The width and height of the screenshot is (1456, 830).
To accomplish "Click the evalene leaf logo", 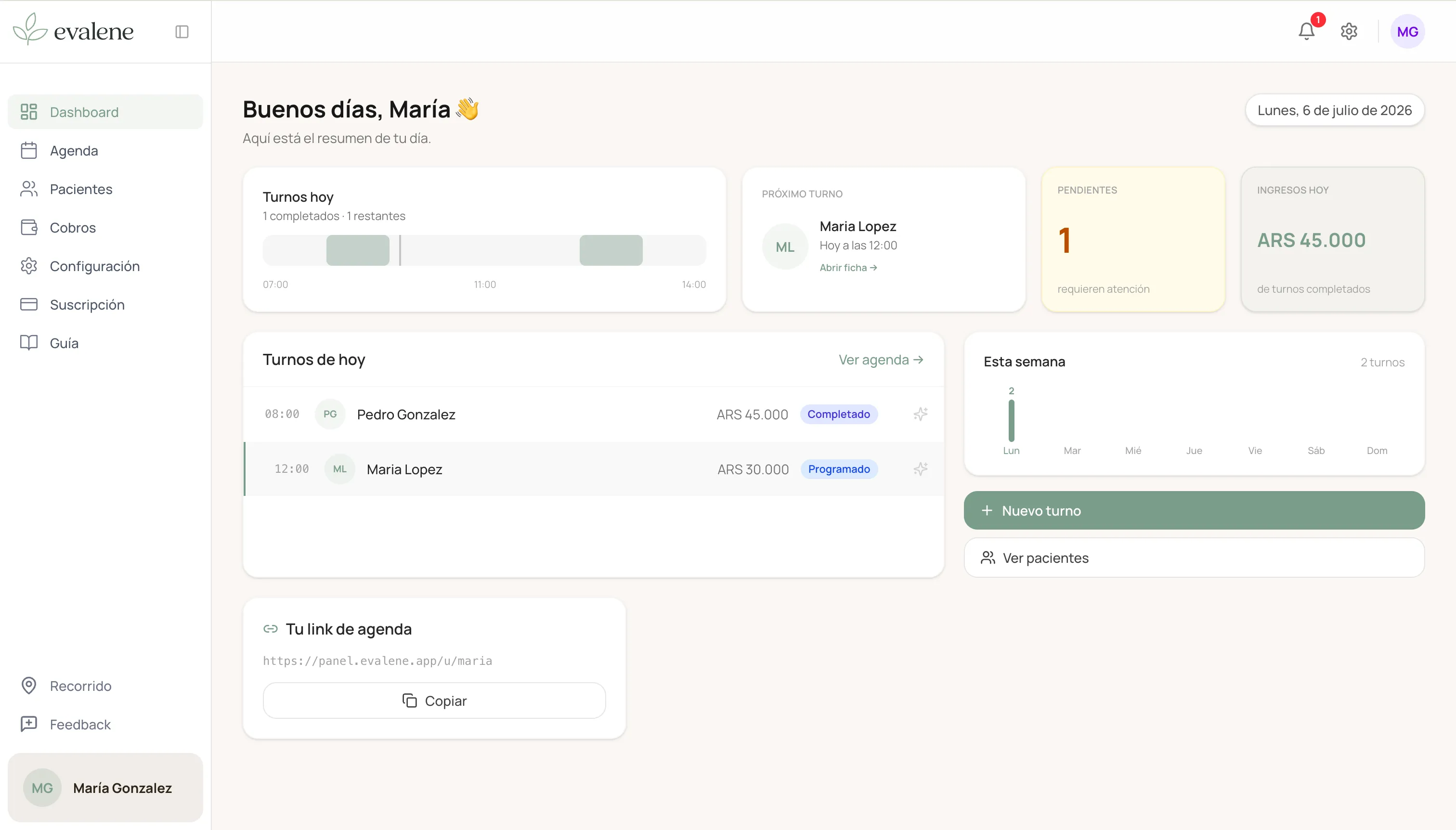I will (x=30, y=29).
